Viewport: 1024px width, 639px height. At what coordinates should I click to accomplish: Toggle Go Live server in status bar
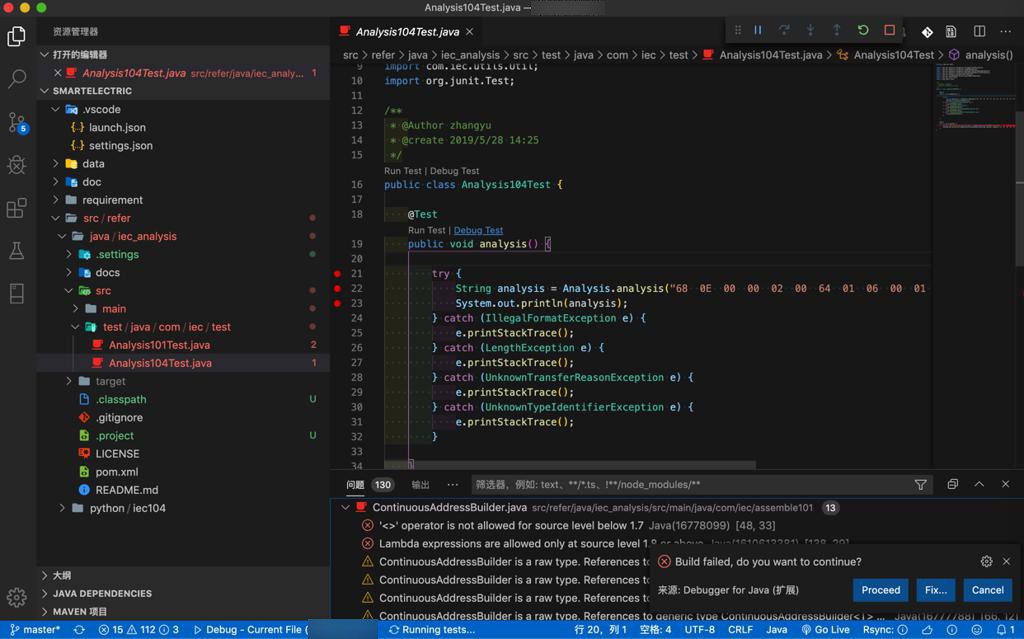tap(825, 630)
